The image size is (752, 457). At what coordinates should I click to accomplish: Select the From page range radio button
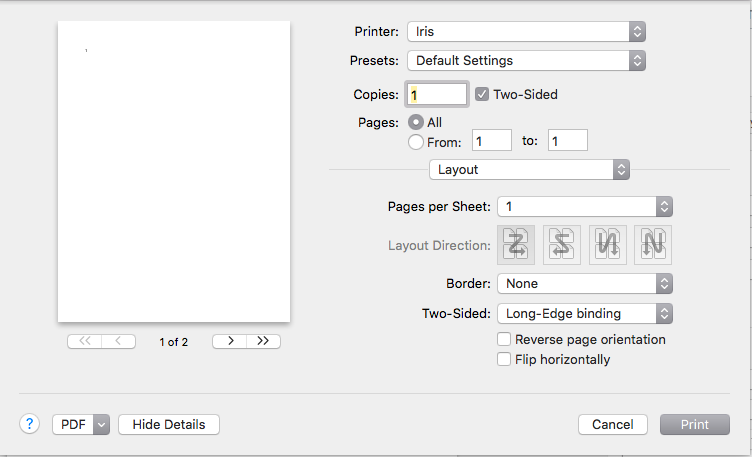click(416, 142)
